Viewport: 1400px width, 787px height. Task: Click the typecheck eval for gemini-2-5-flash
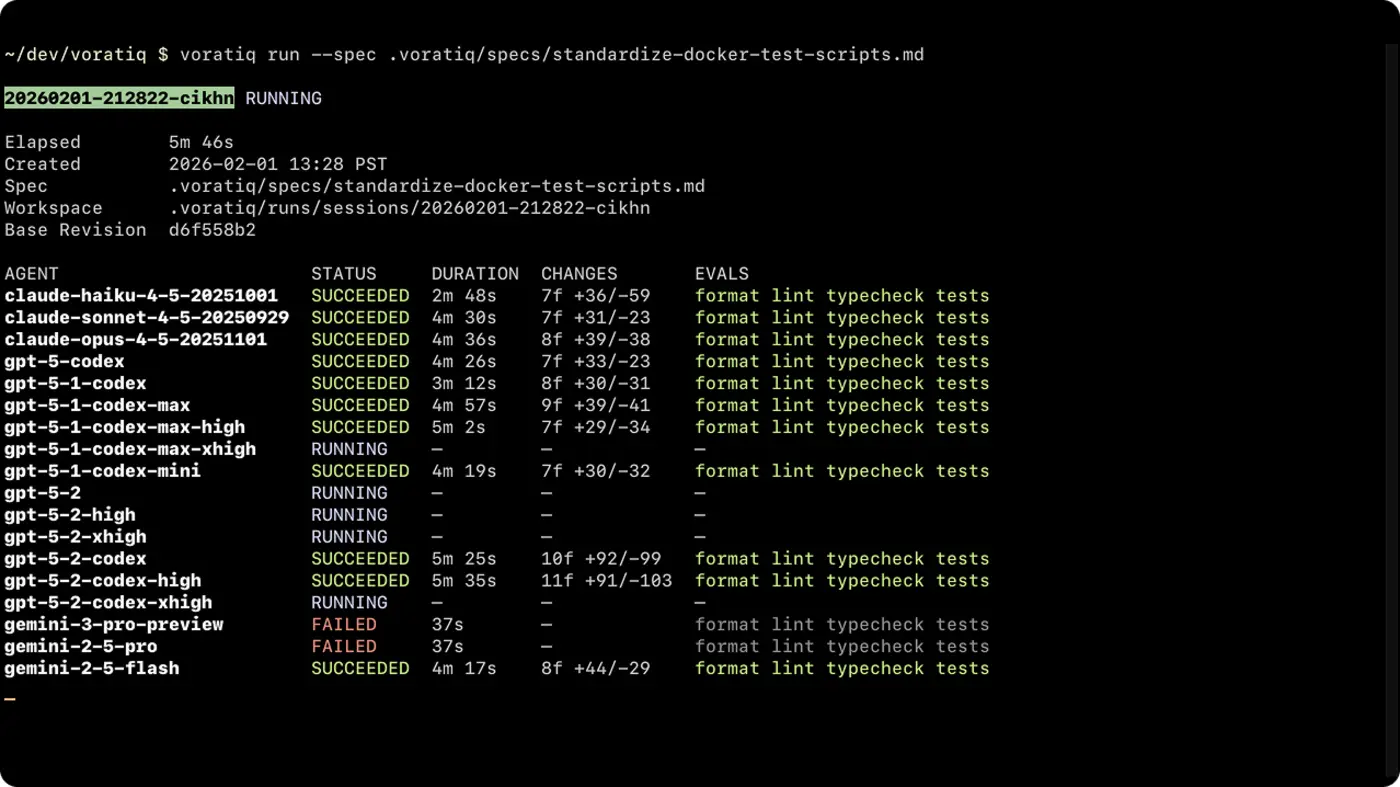[x=875, y=669]
